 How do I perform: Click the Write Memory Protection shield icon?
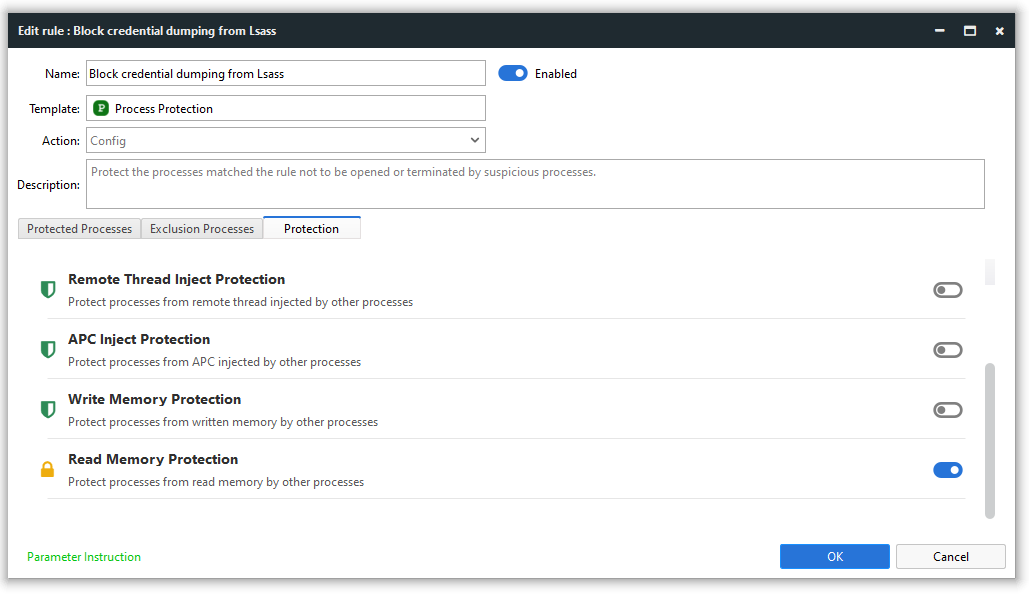47,410
